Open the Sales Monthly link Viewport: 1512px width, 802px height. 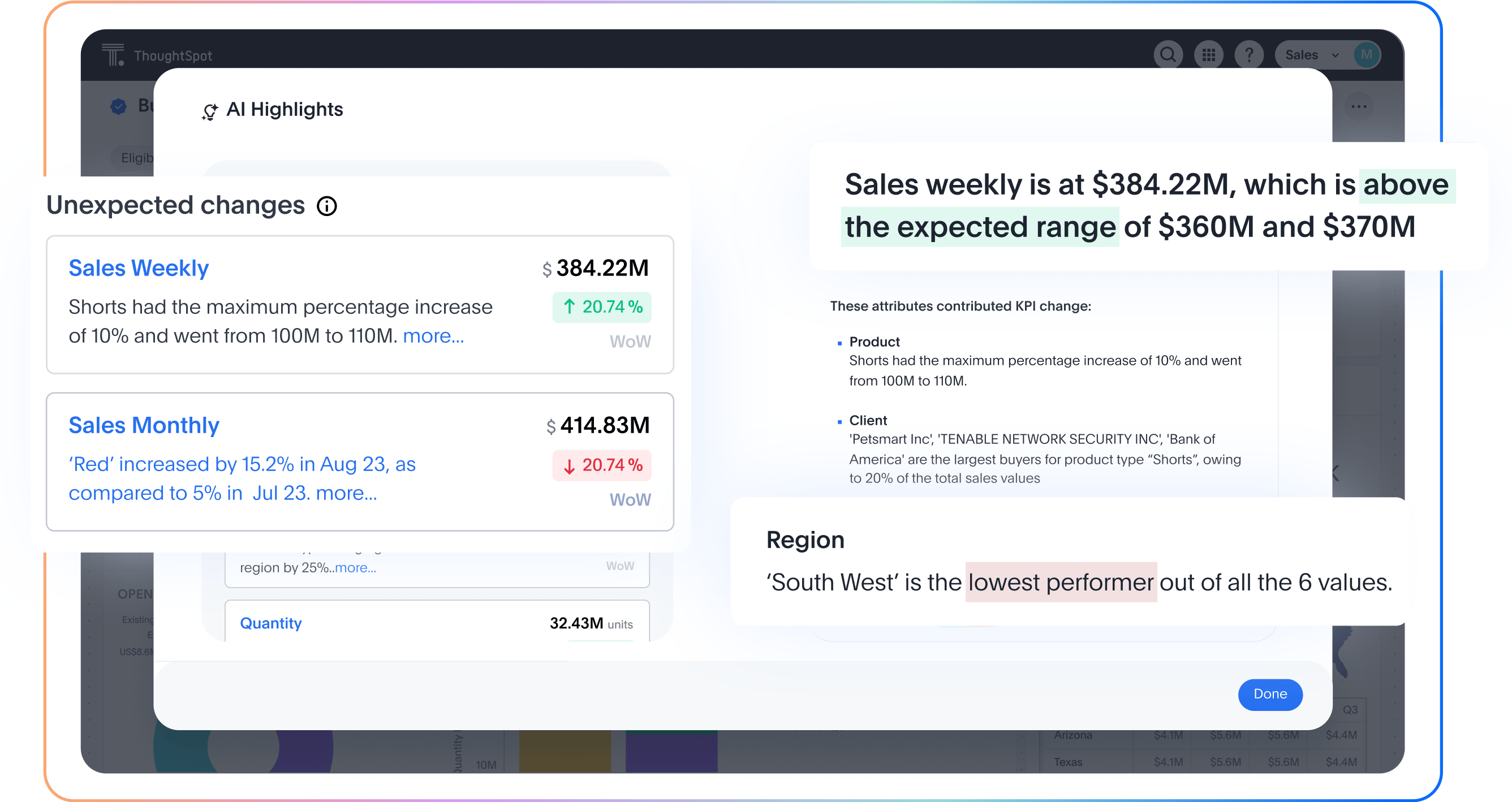[x=144, y=425]
